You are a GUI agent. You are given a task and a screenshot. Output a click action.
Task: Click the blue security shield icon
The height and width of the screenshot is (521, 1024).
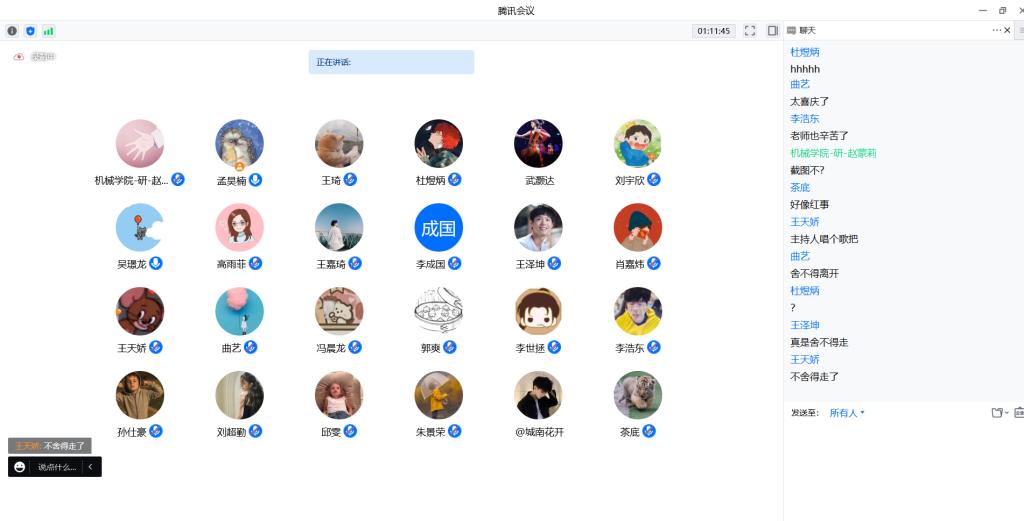click(30, 31)
